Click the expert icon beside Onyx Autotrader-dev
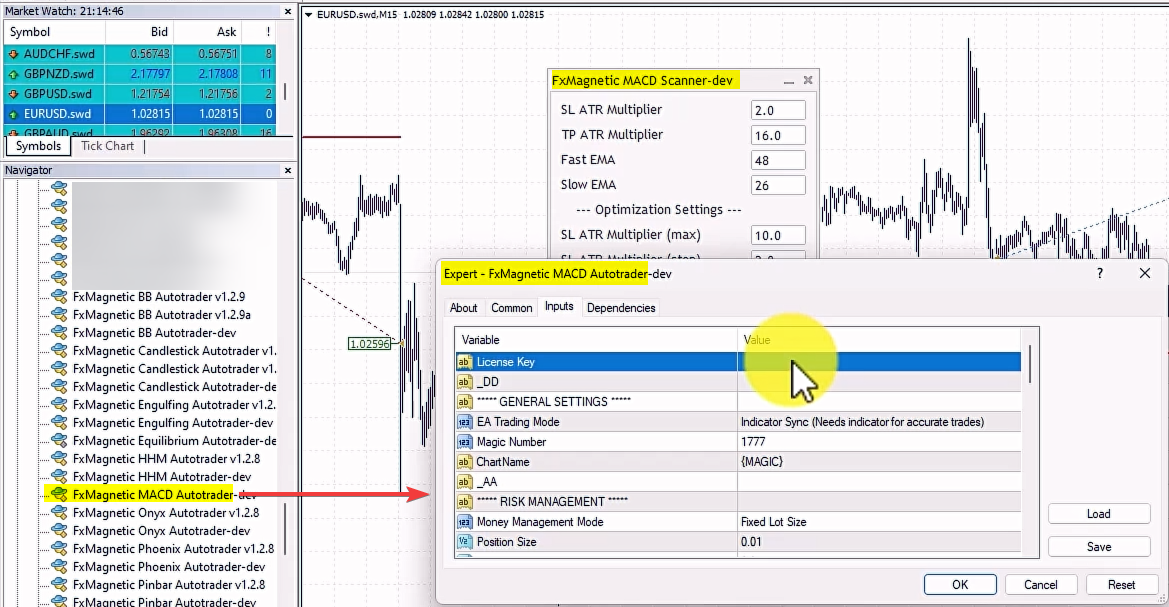 (59, 531)
